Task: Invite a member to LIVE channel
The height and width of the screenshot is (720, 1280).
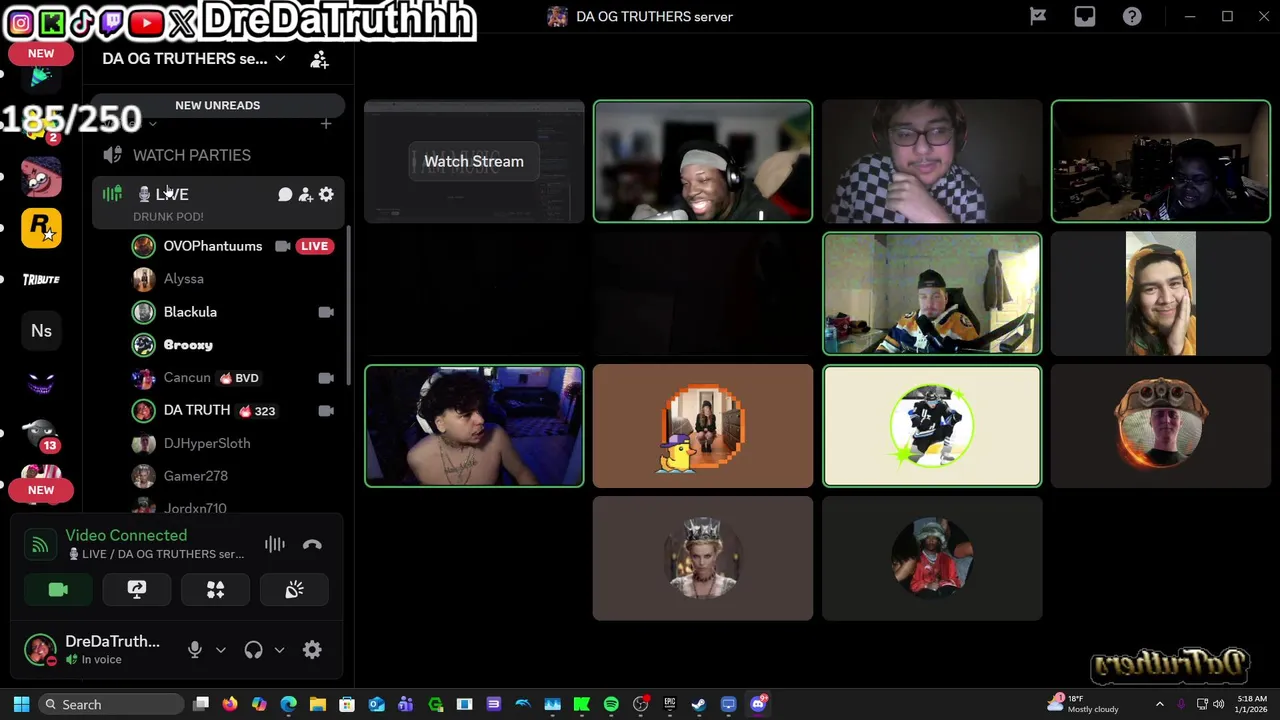Action: pyautogui.click(x=306, y=194)
